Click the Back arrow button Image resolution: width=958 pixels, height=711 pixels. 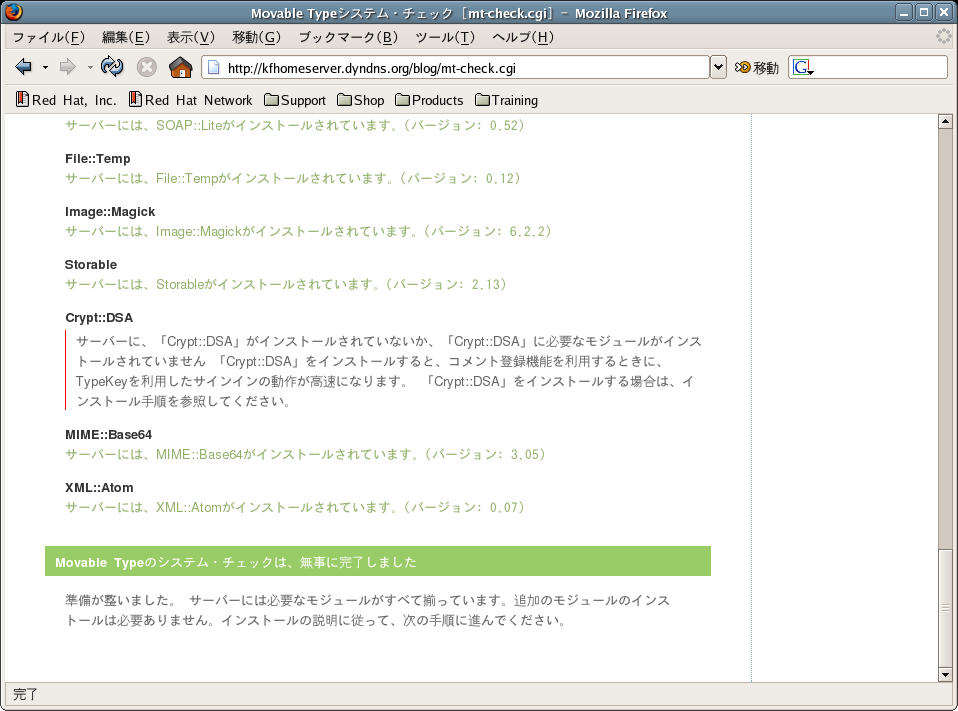coord(23,67)
